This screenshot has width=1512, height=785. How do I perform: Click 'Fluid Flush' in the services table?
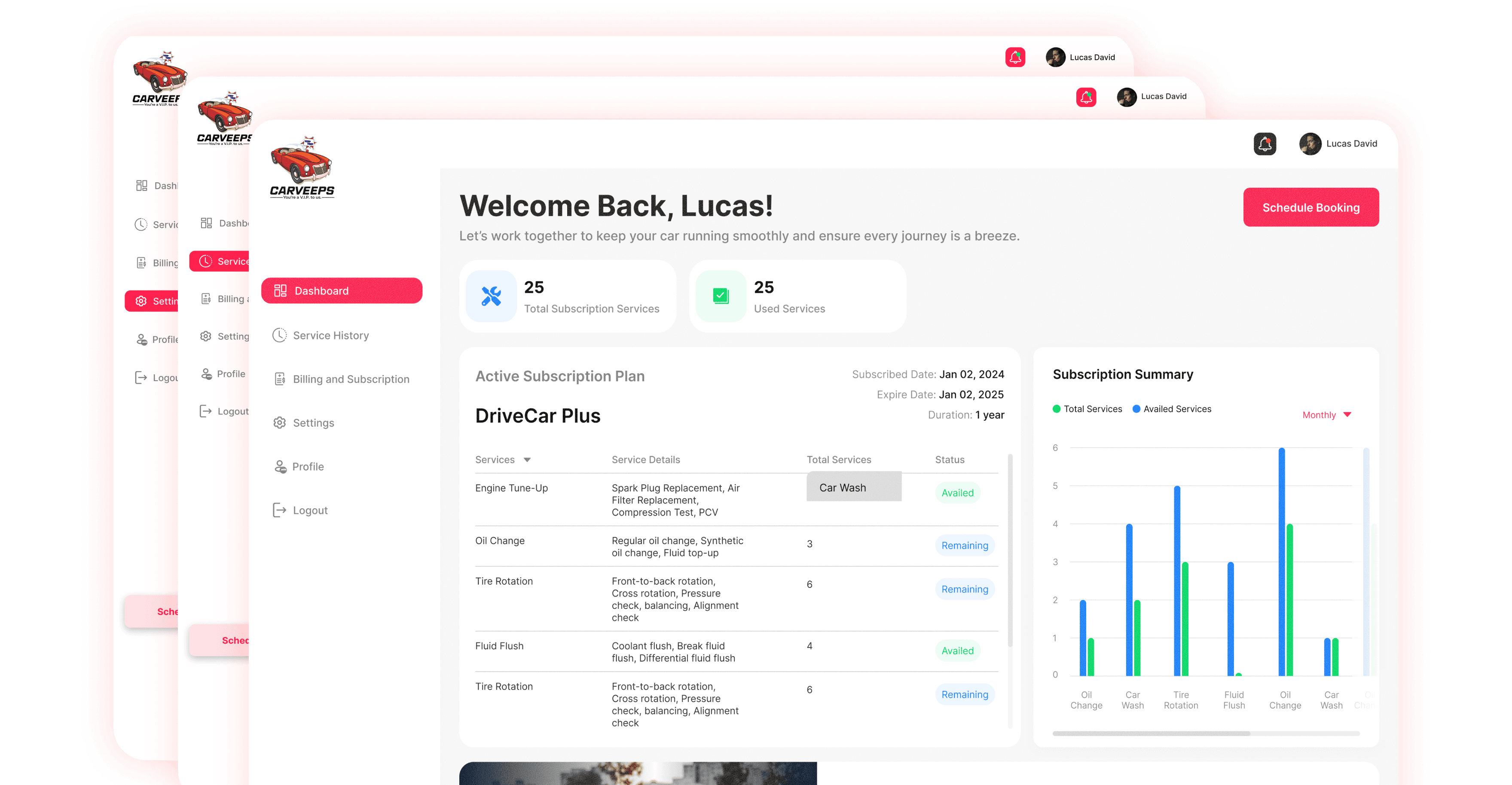(499, 646)
